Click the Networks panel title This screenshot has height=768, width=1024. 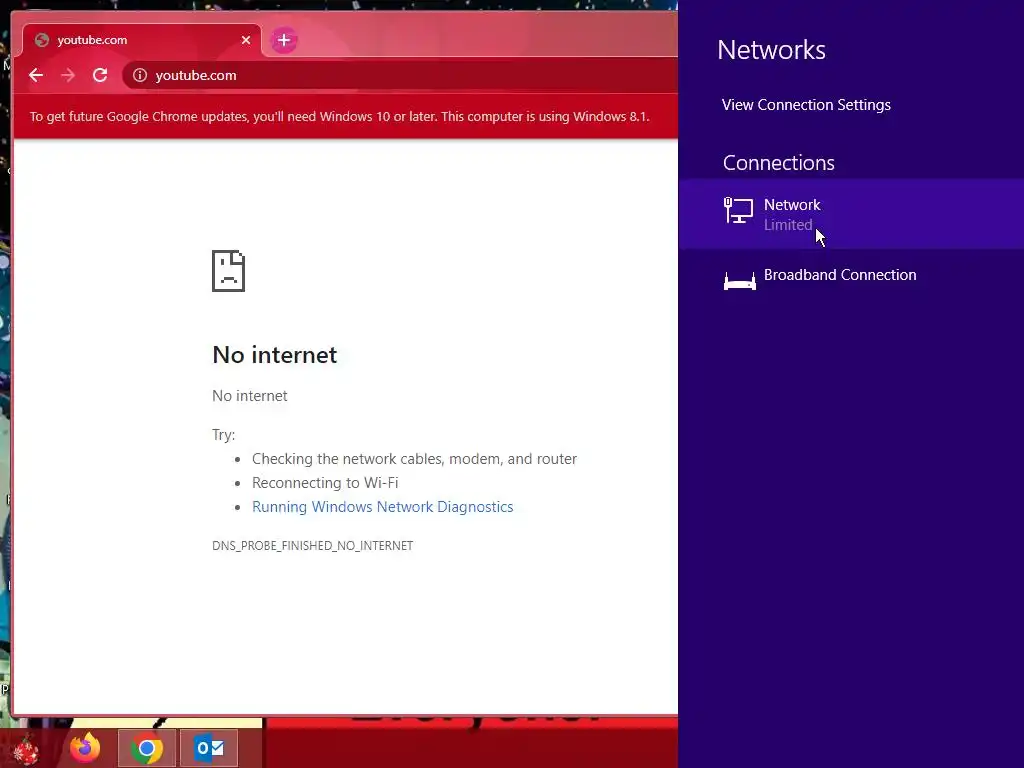pos(771,50)
